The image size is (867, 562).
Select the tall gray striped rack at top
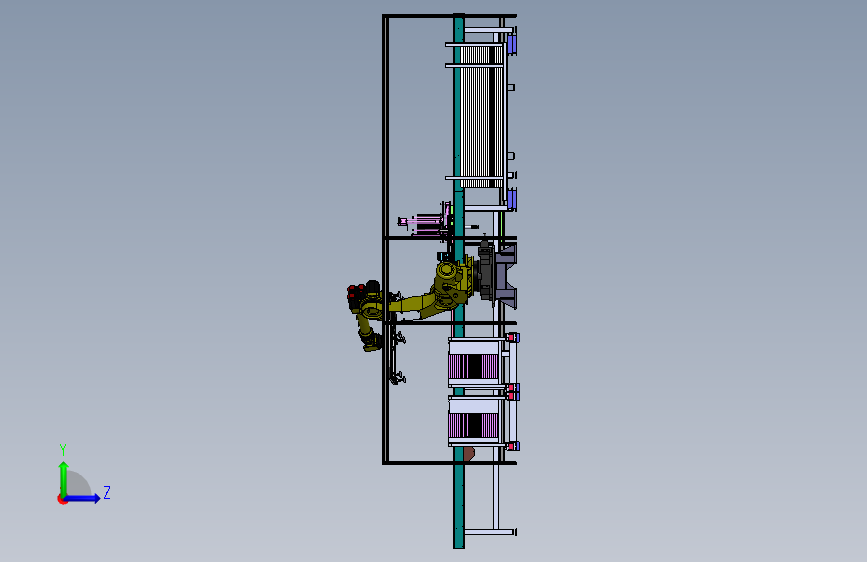[x=482, y=116]
